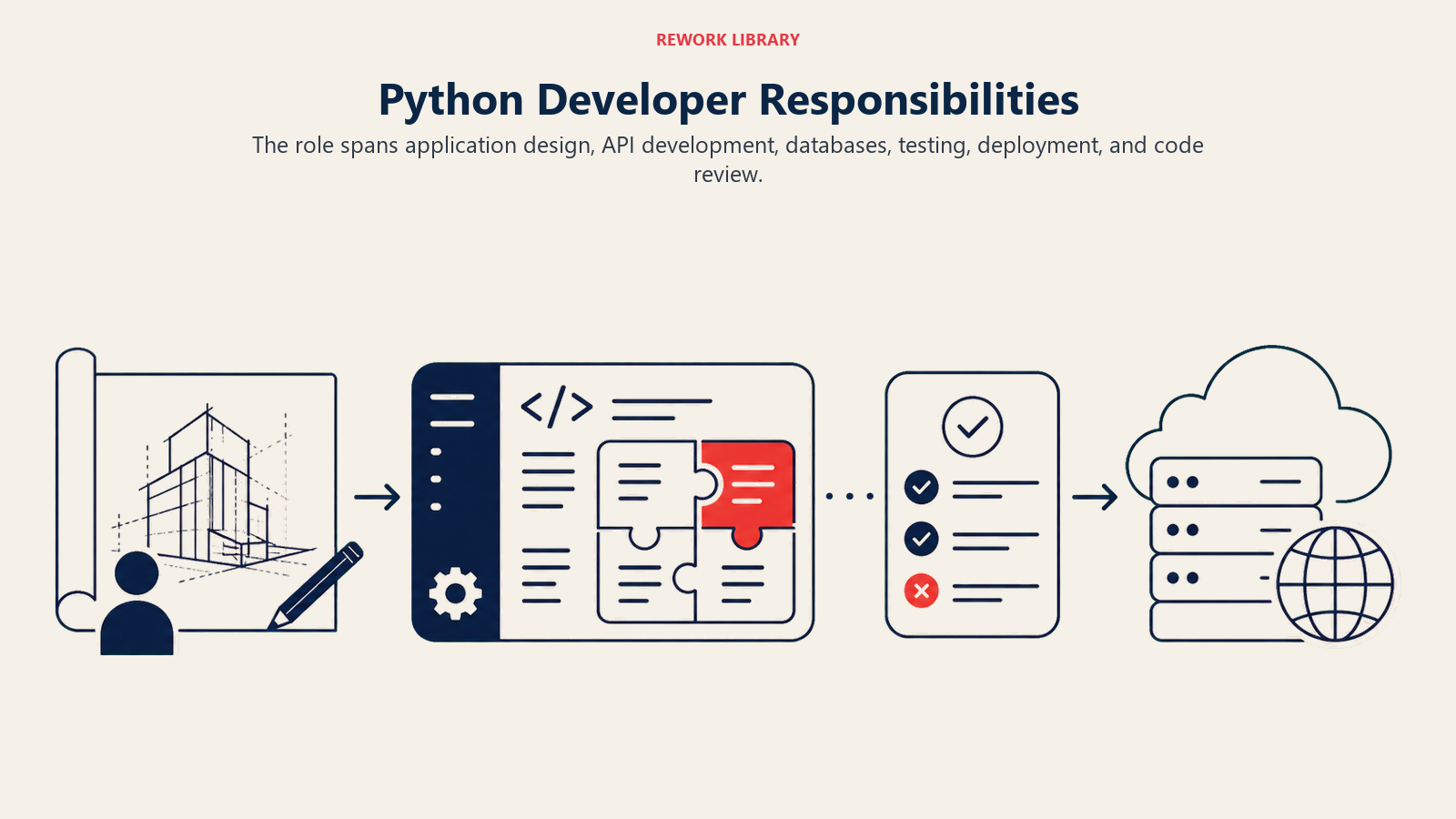
Task: Click the three dots before the checklist
Action: coord(850,496)
